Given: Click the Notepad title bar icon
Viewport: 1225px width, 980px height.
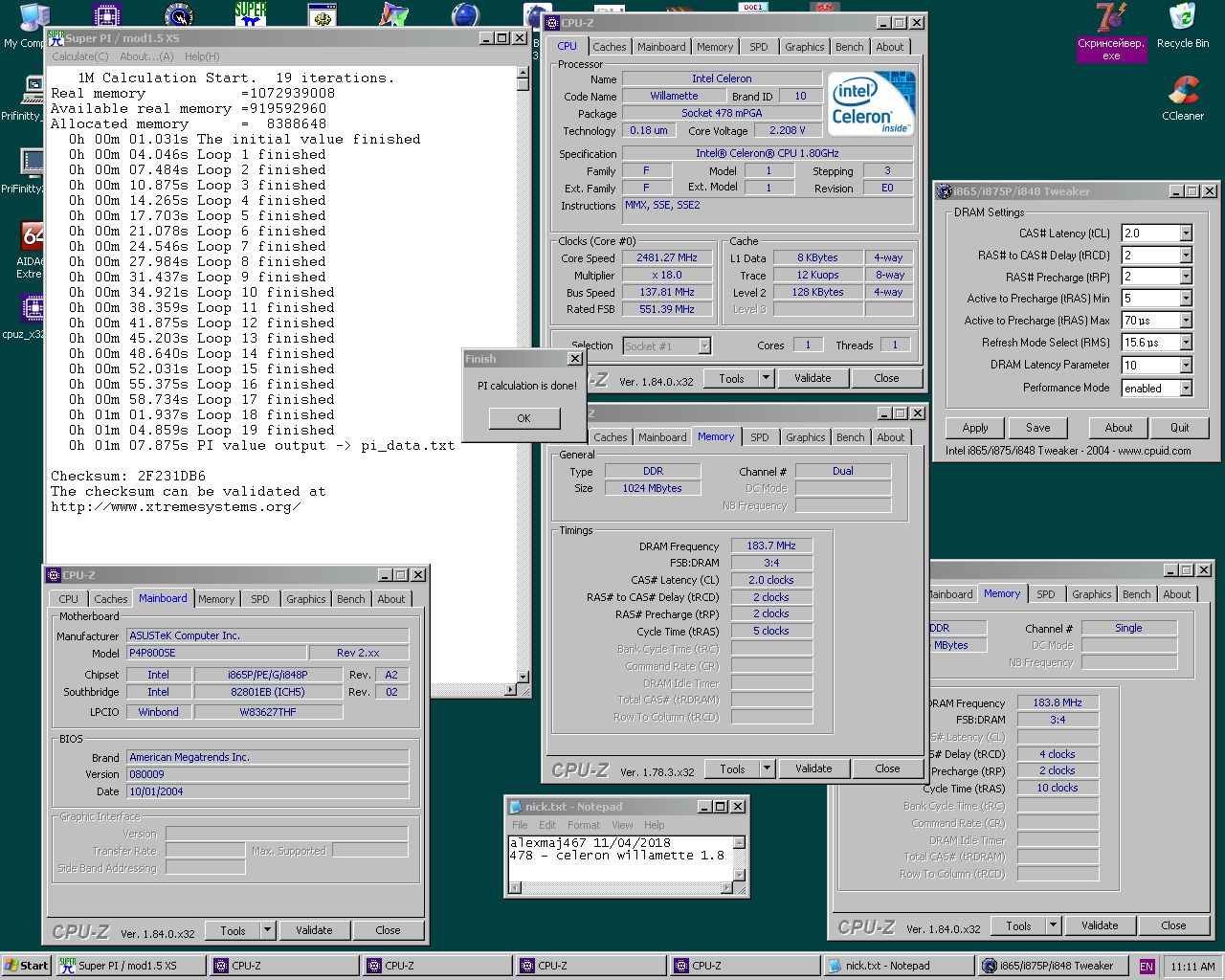Looking at the screenshot, I should (516, 807).
